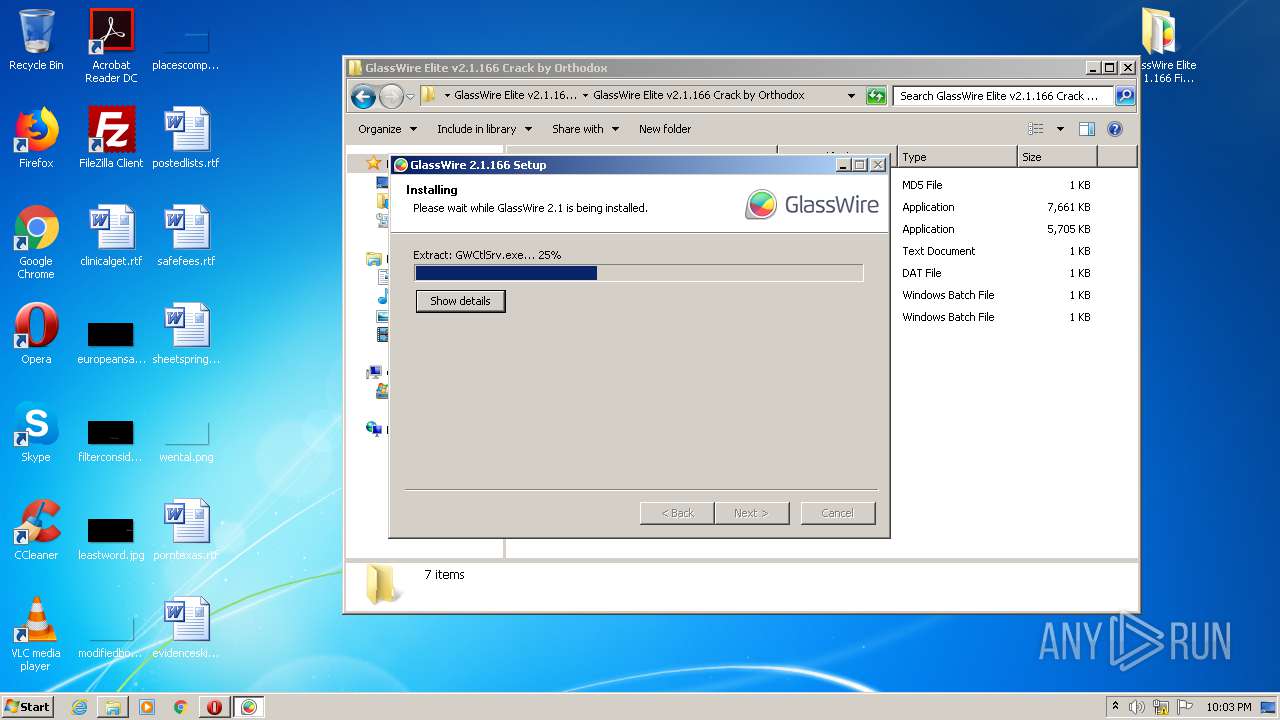The height and width of the screenshot is (720, 1280).
Task: Select the DAT File row
Action: pos(996,273)
